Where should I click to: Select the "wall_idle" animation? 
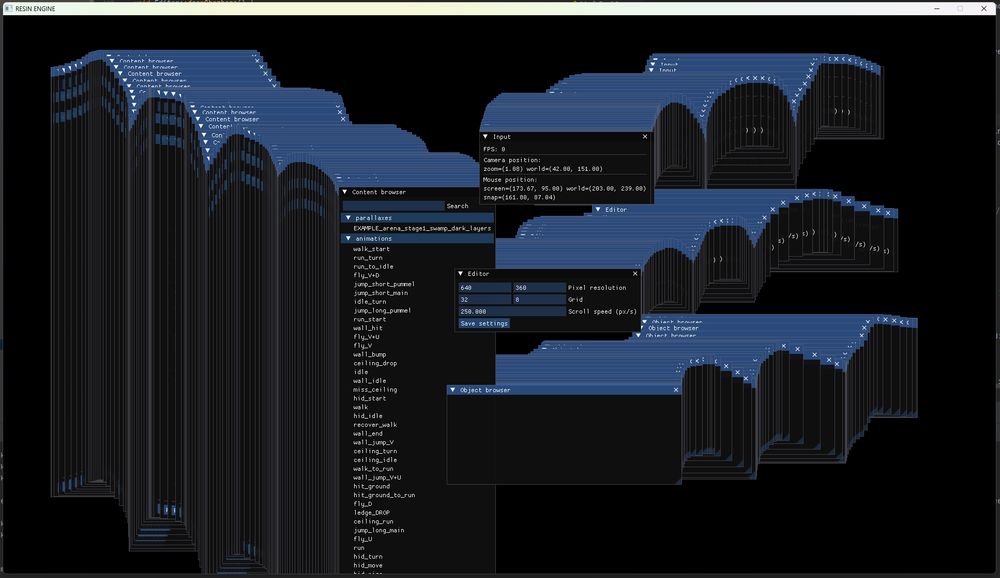(x=370, y=381)
